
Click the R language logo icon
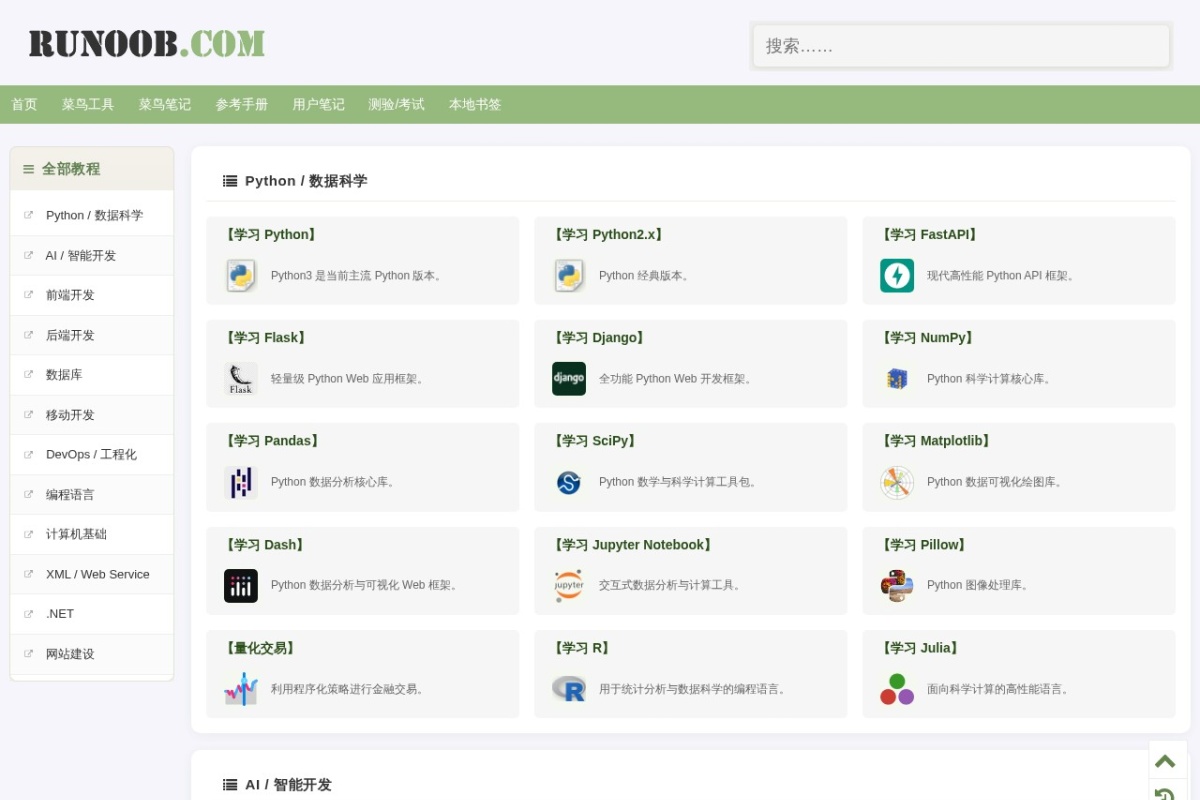tap(569, 689)
